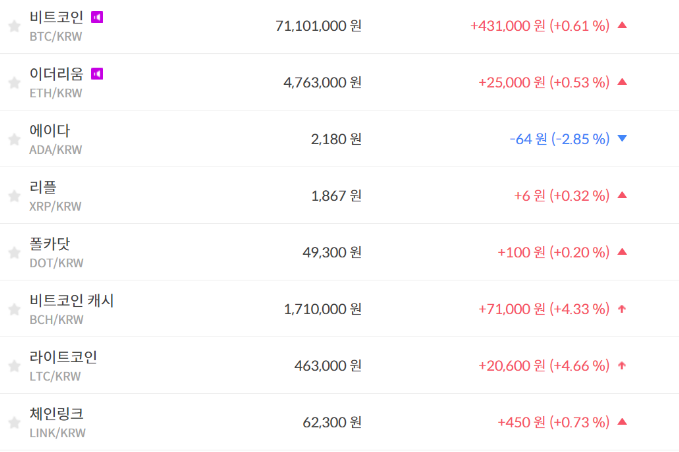Screen dimensions: 679x452
Task: Star the ADA/KRW row as favorite
Action: pos(14,140)
